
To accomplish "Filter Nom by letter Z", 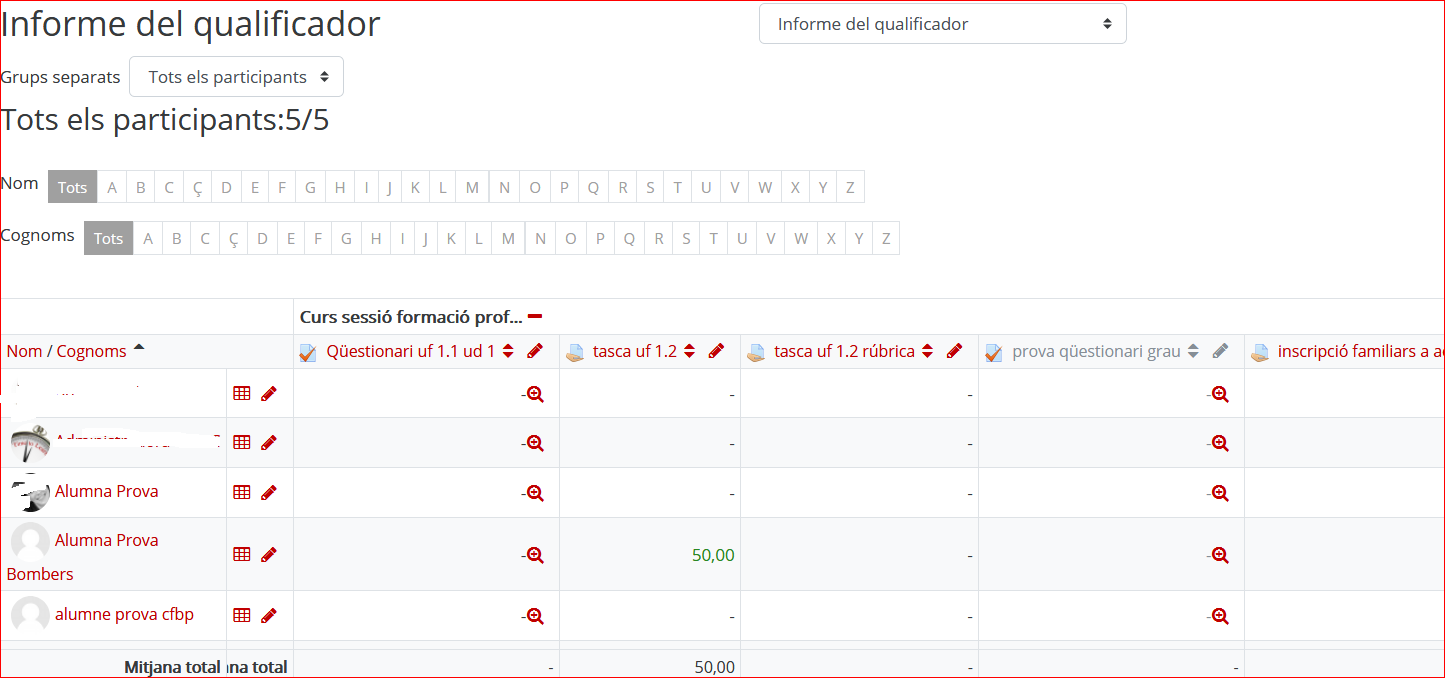I will pyautogui.click(x=850, y=187).
